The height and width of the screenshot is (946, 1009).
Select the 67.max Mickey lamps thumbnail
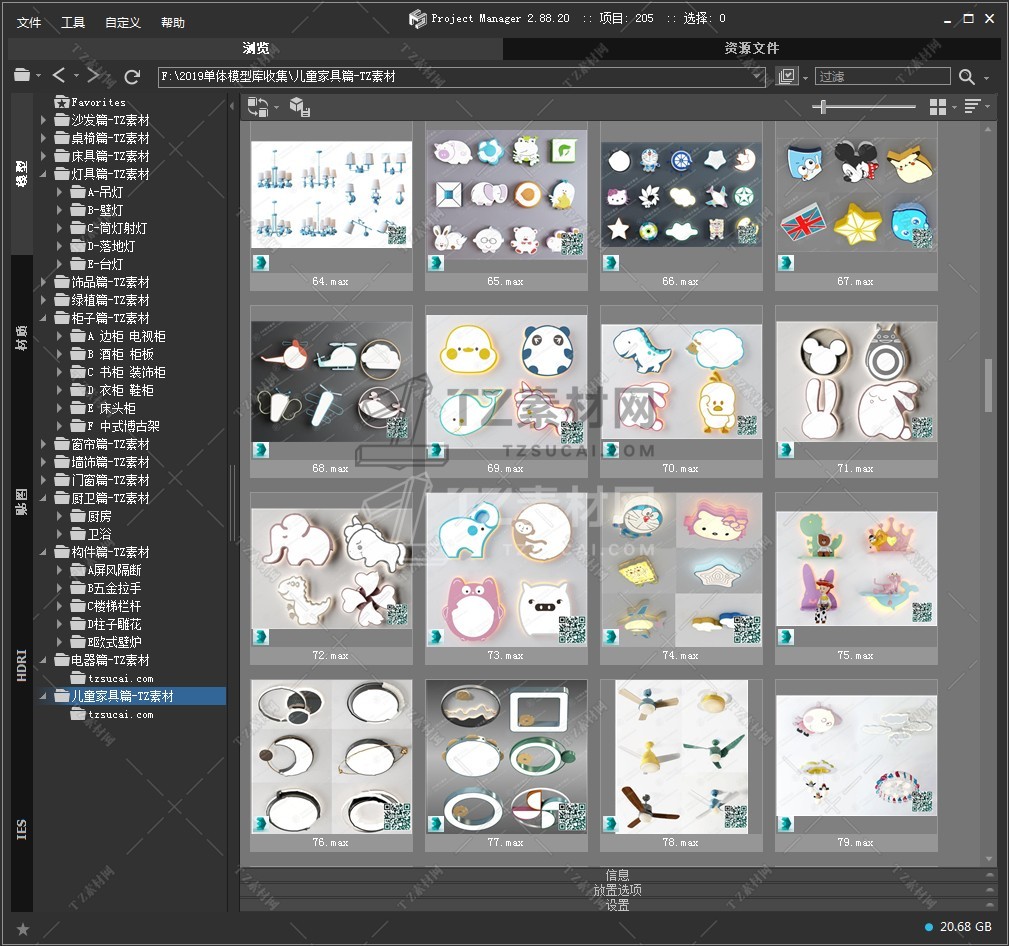[856, 196]
